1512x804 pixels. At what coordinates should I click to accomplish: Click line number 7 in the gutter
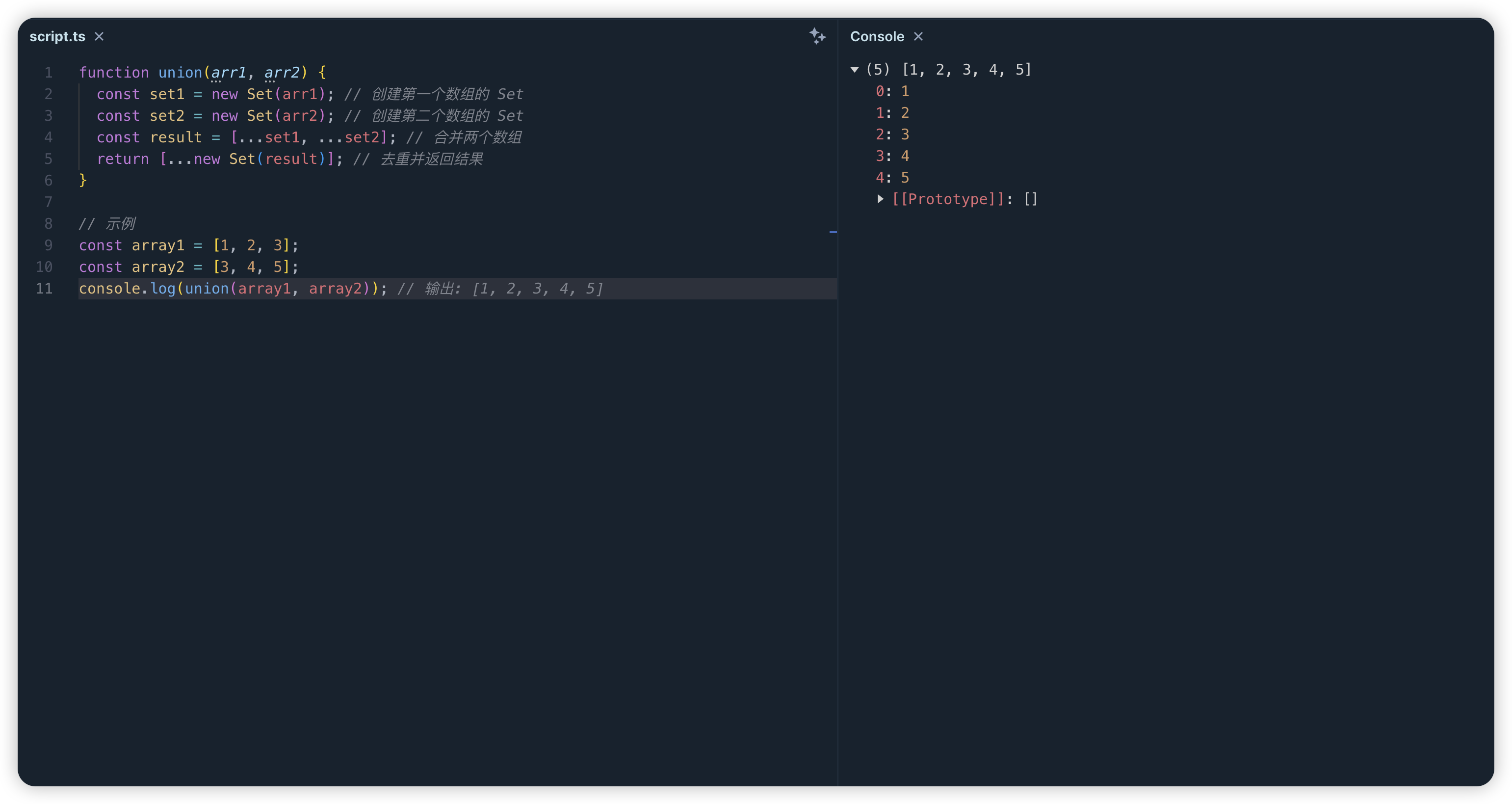(x=49, y=202)
